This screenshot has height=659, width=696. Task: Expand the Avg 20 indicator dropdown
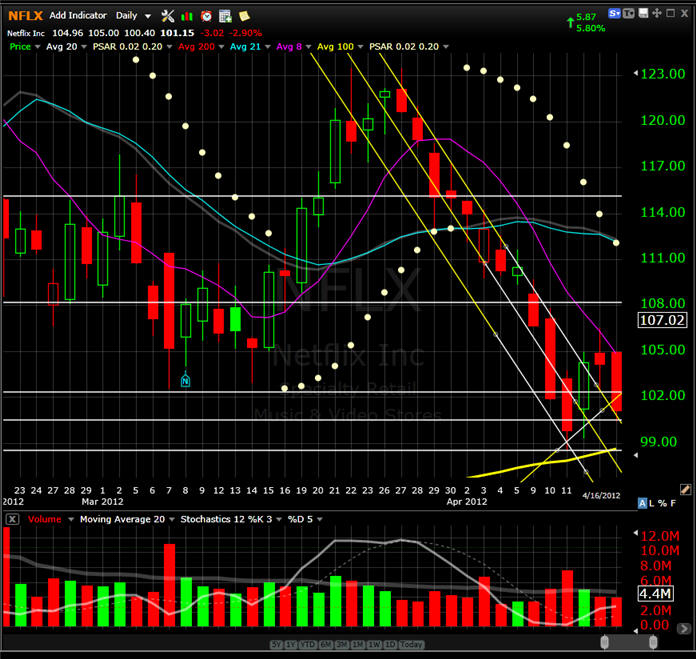tap(84, 47)
